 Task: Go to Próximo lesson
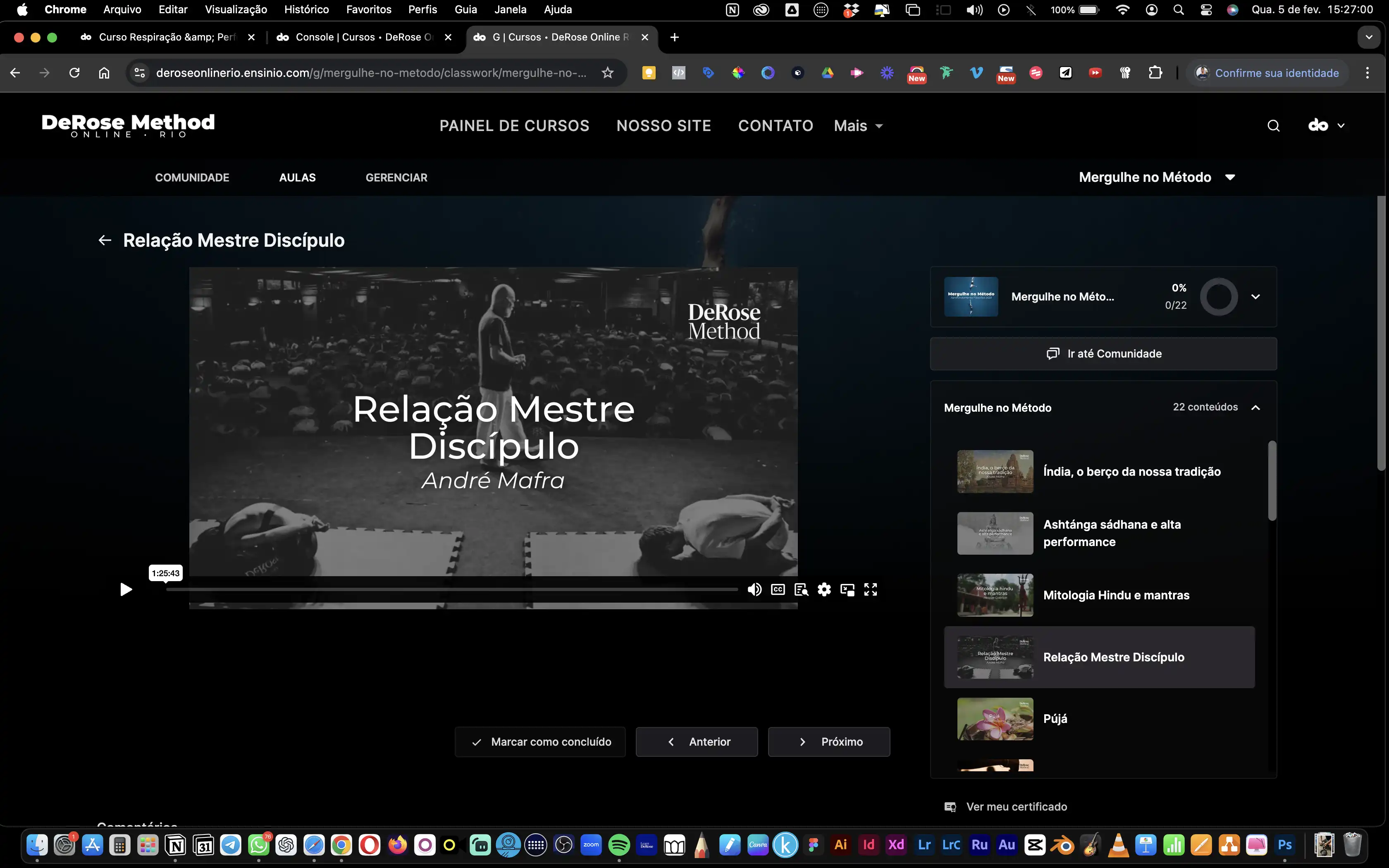pyautogui.click(x=829, y=742)
